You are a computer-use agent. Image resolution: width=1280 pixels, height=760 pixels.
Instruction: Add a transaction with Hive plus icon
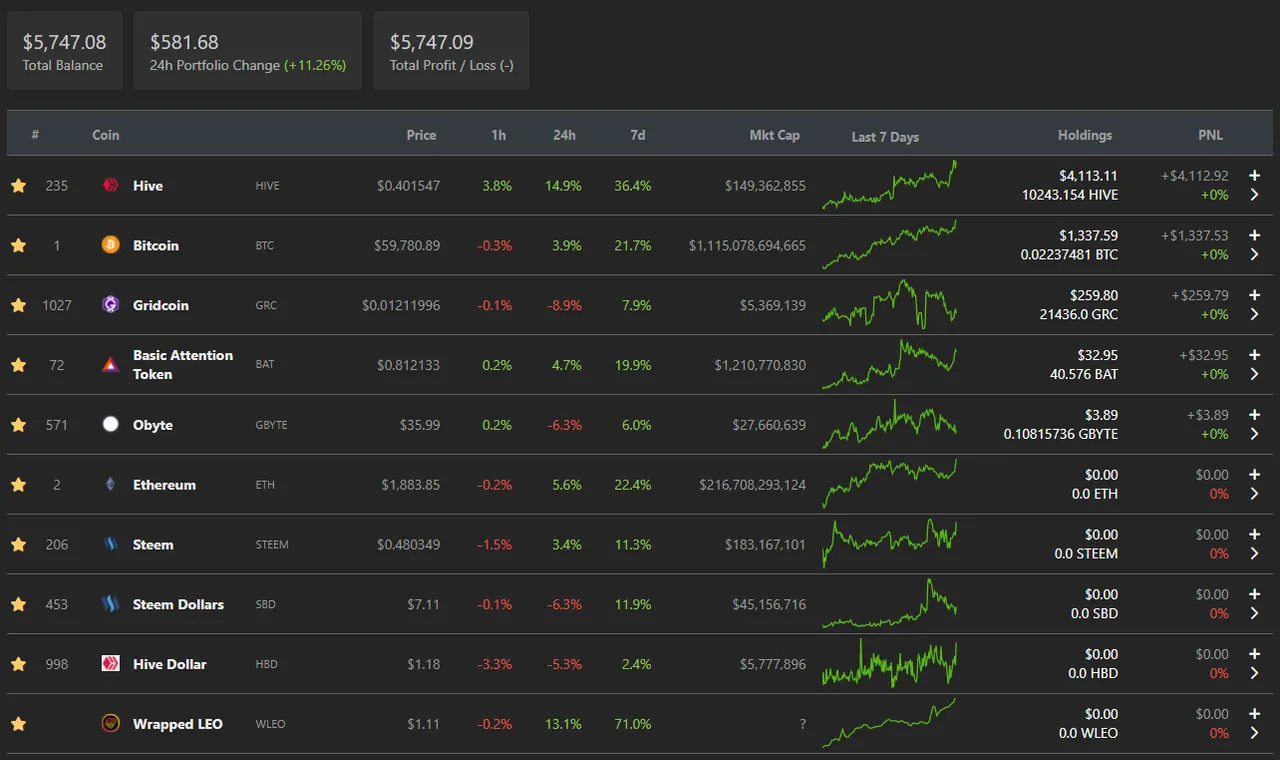click(1254, 175)
